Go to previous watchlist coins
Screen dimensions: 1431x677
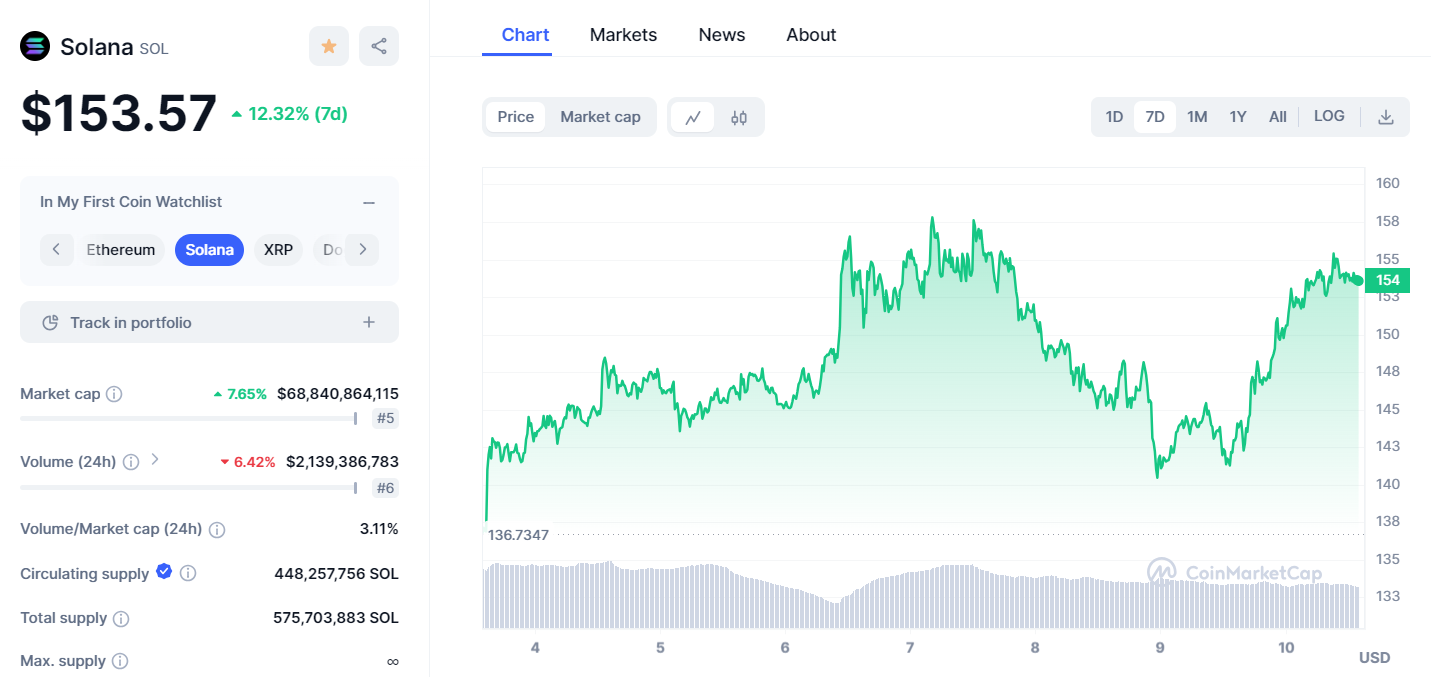click(57, 249)
